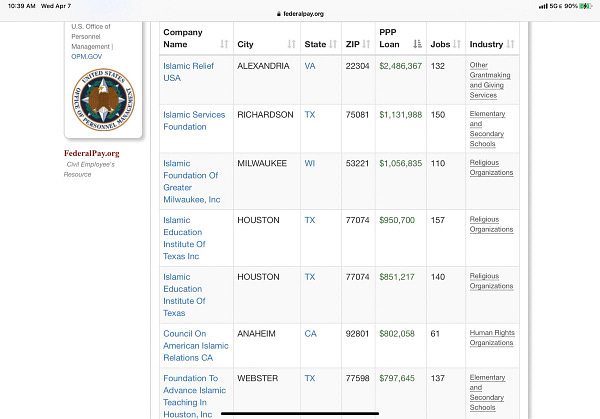The height and width of the screenshot is (419, 600).
Task: Open the FederalPay.org site link
Action: coord(91,153)
